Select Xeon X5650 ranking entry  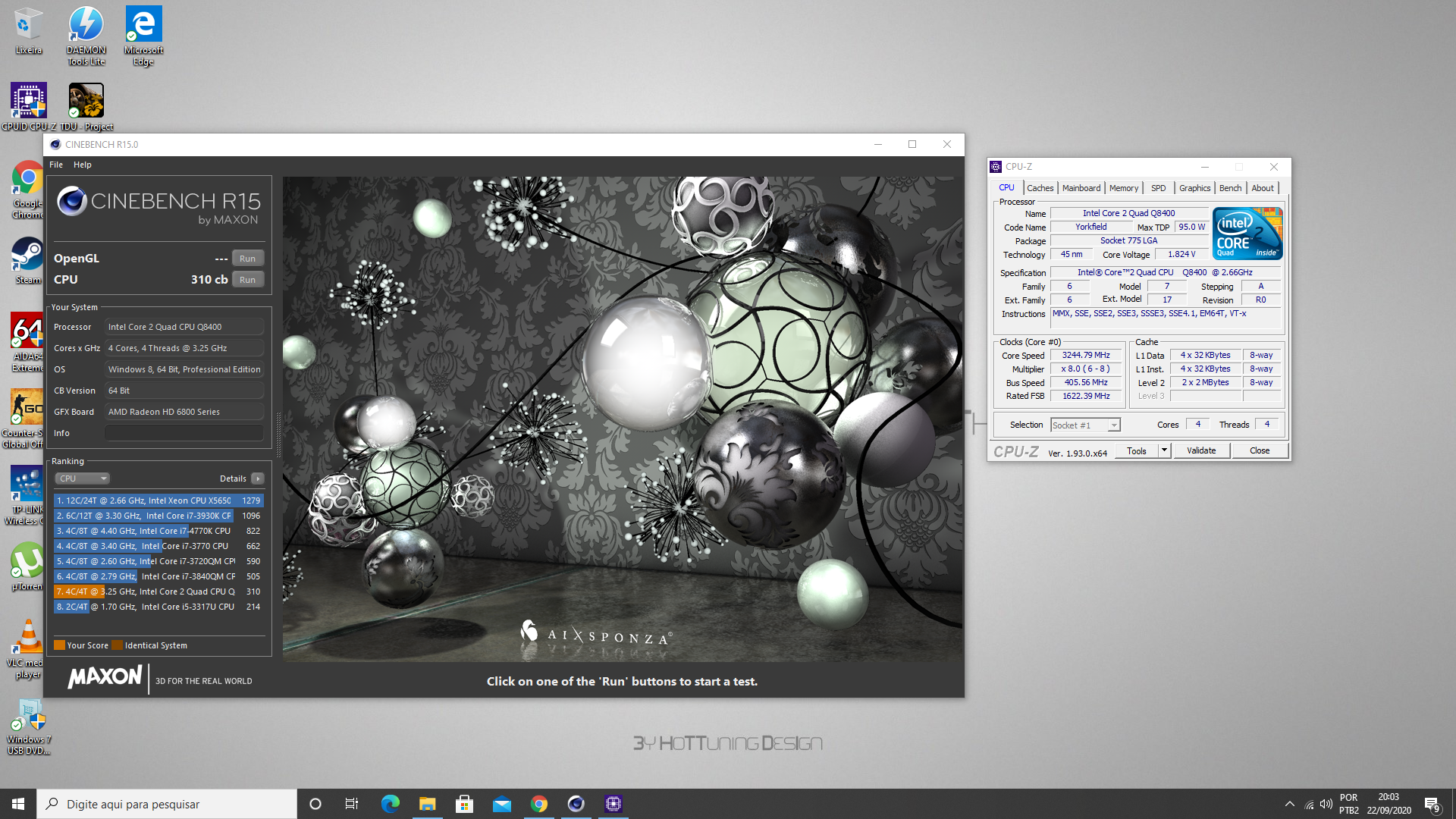click(158, 500)
